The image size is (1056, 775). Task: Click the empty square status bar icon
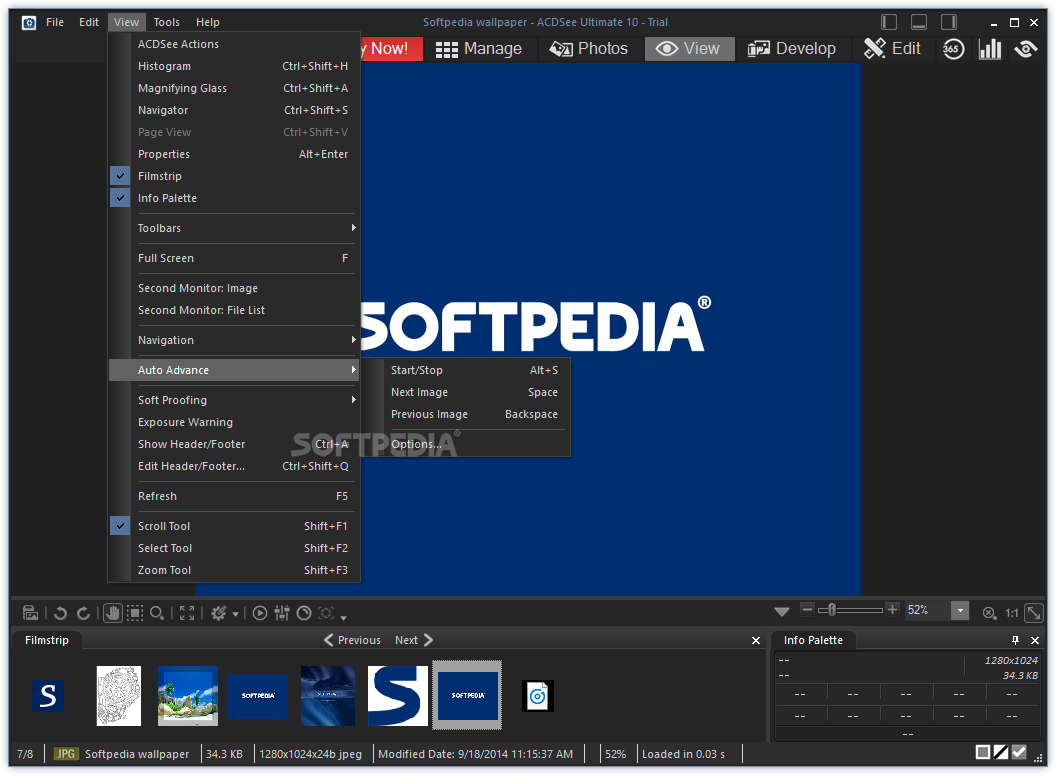tap(983, 752)
